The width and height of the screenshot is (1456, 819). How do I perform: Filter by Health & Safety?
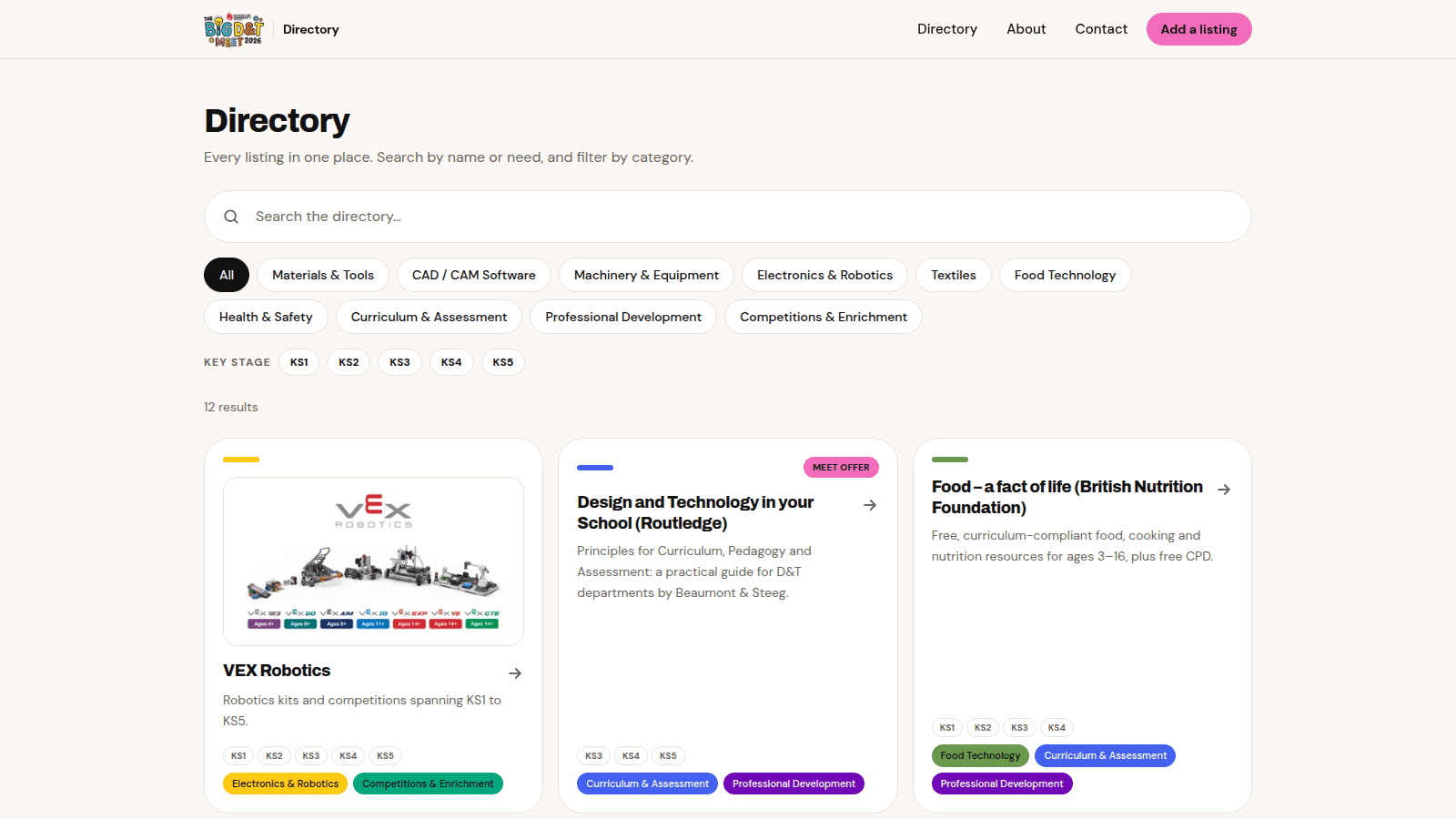(x=266, y=317)
